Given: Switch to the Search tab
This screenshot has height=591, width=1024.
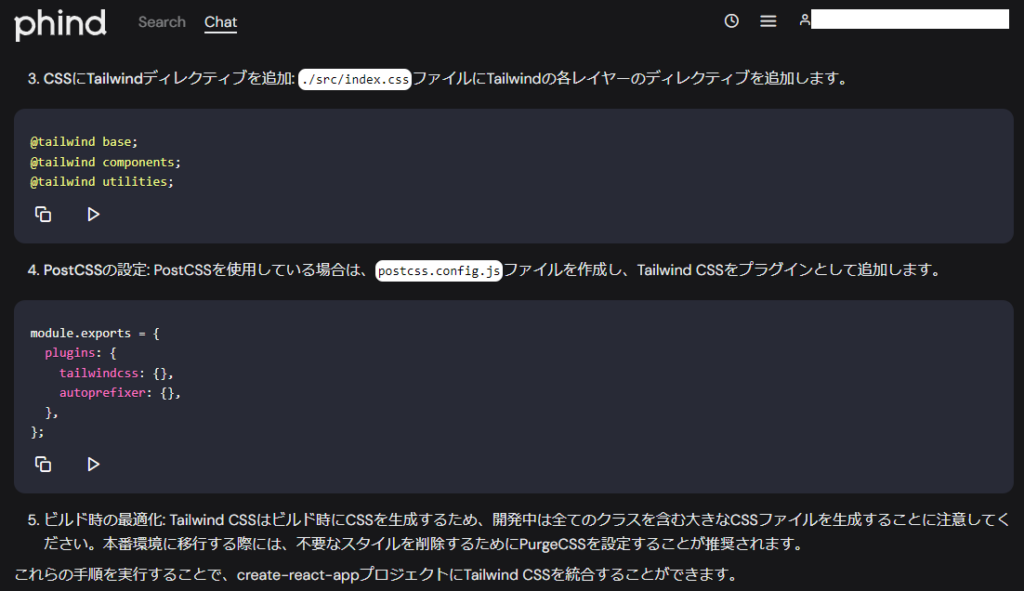Looking at the screenshot, I should (x=162, y=22).
